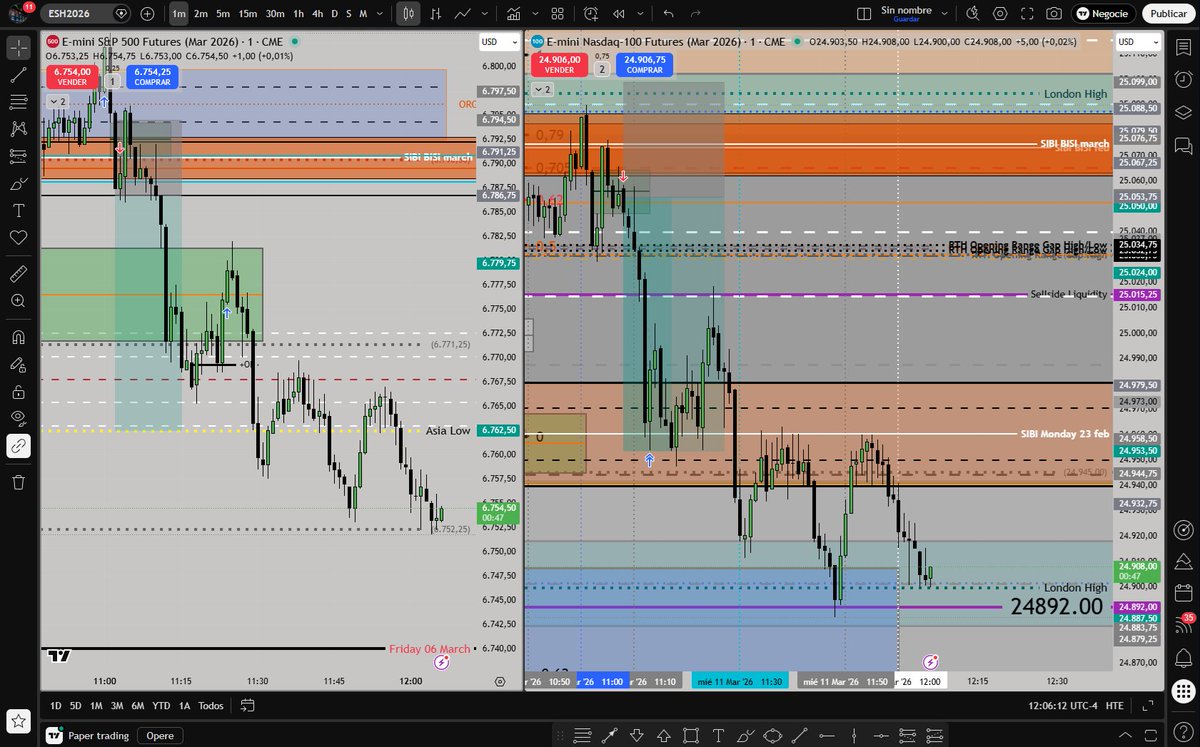The image size is (1200, 747).
Task: Open the favorites star toolbar button
Action: (x=18, y=721)
